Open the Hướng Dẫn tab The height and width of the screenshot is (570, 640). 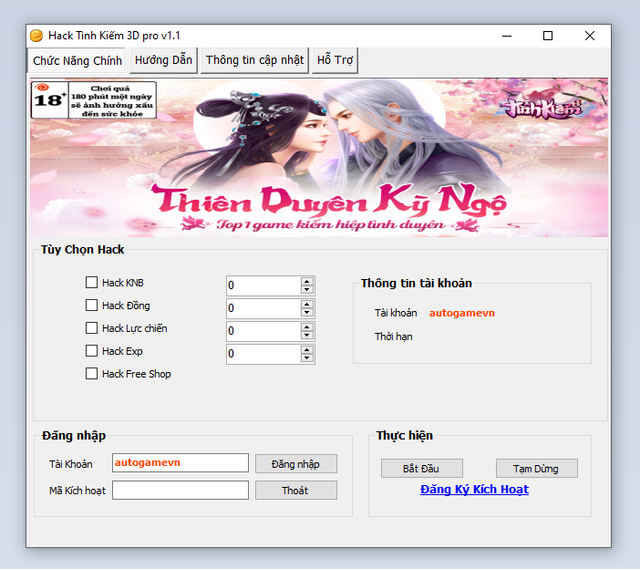click(163, 60)
